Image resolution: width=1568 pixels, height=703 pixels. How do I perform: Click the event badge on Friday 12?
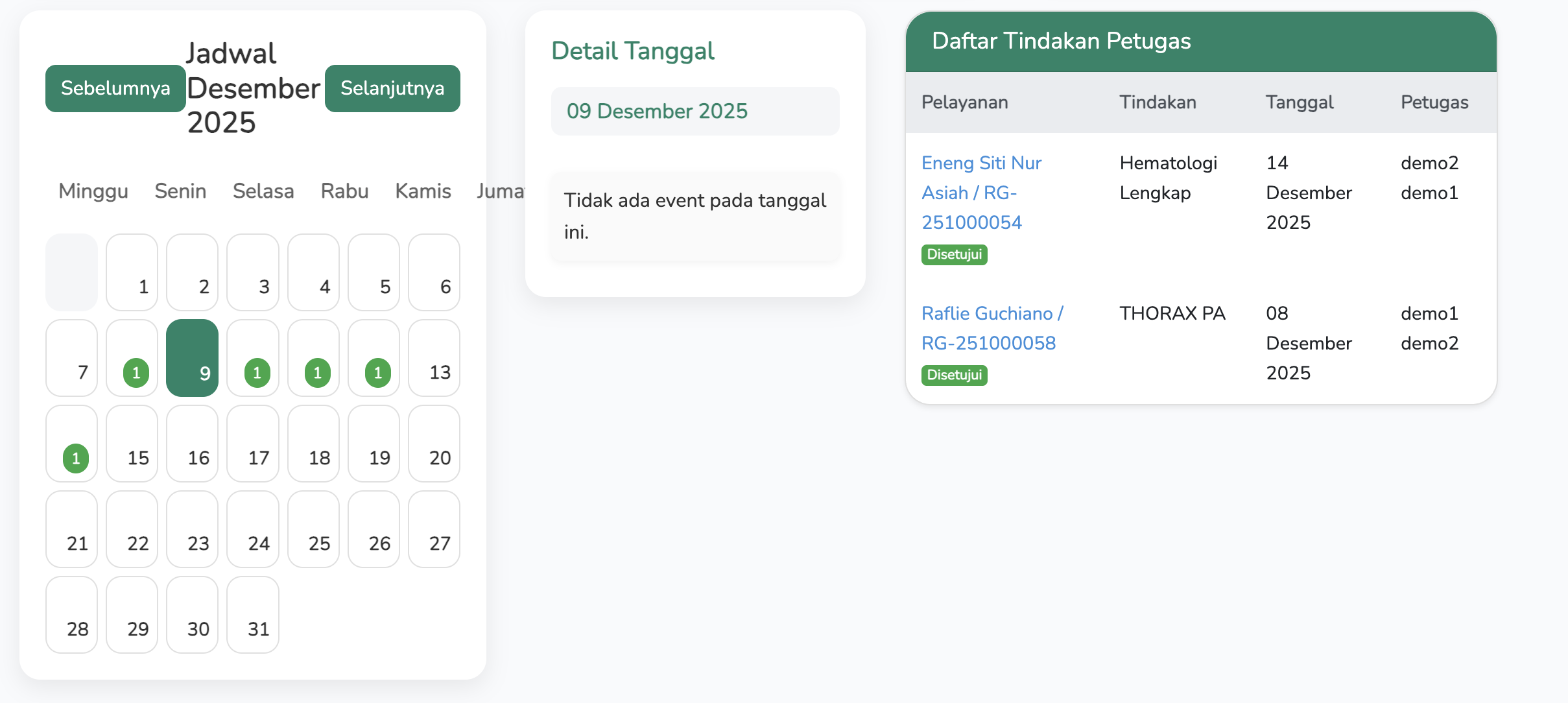pos(378,373)
